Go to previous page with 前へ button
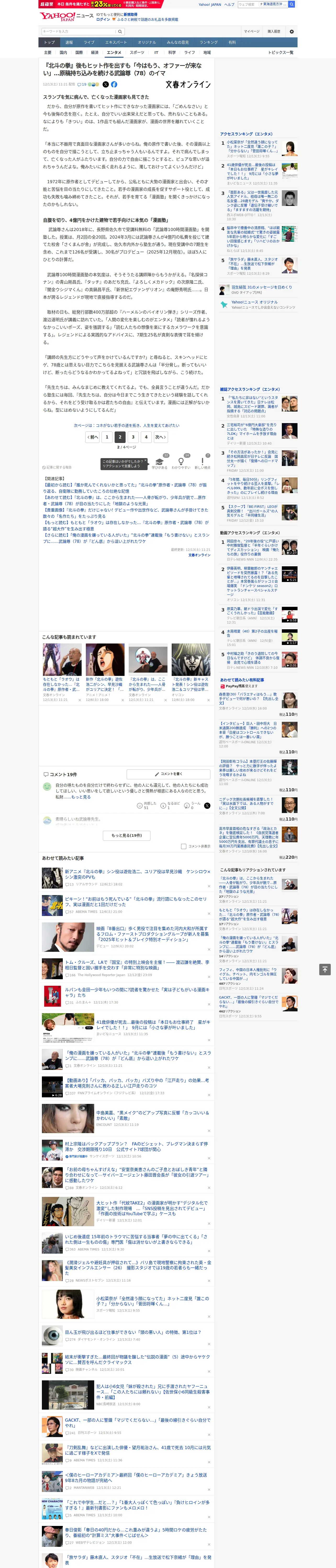 [92, 437]
